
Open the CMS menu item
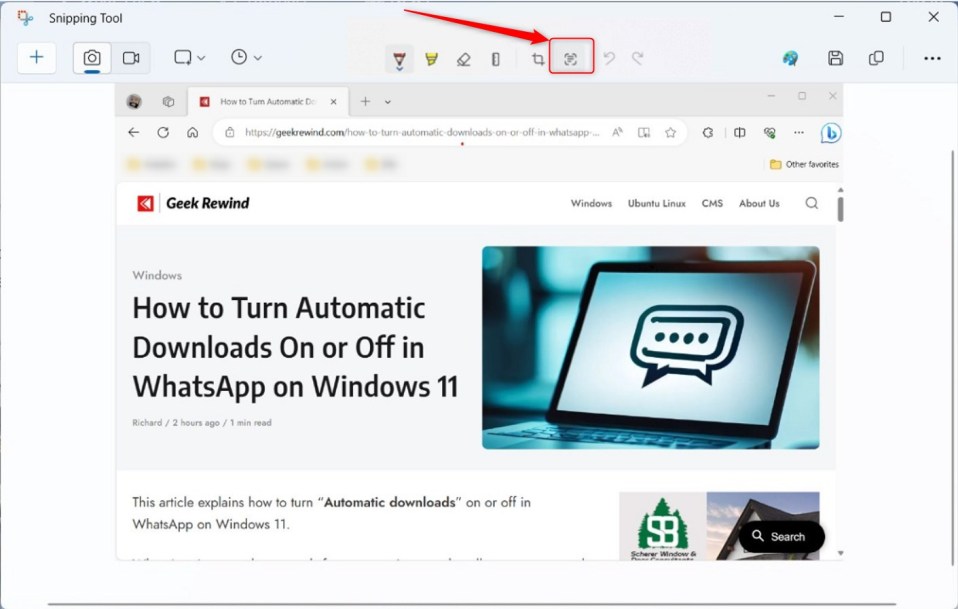[x=712, y=203]
